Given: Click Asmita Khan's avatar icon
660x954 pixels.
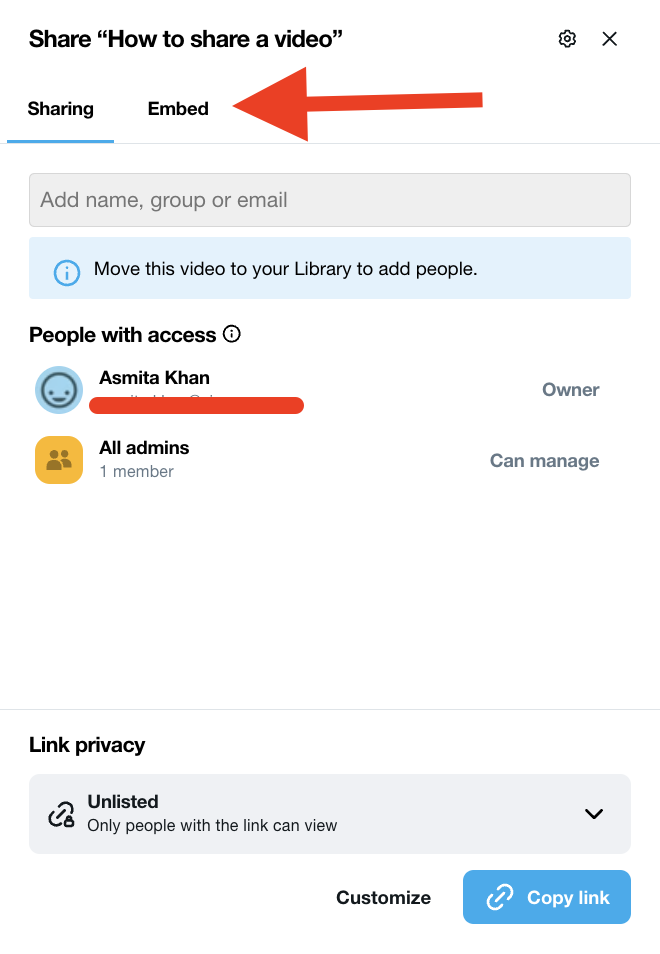Looking at the screenshot, I should pos(59,389).
